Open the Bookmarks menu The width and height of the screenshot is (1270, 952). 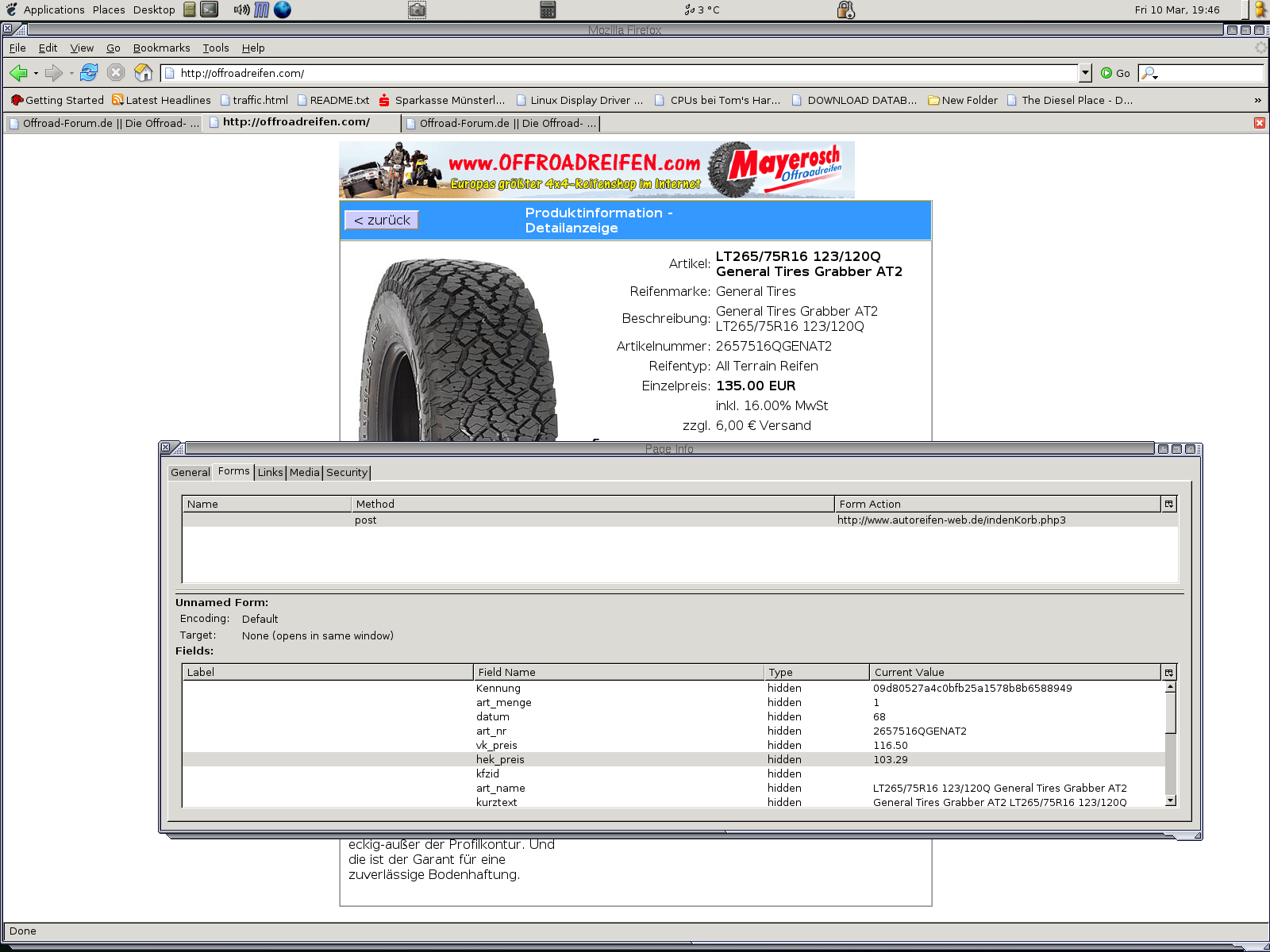pyautogui.click(x=161, y=48)
